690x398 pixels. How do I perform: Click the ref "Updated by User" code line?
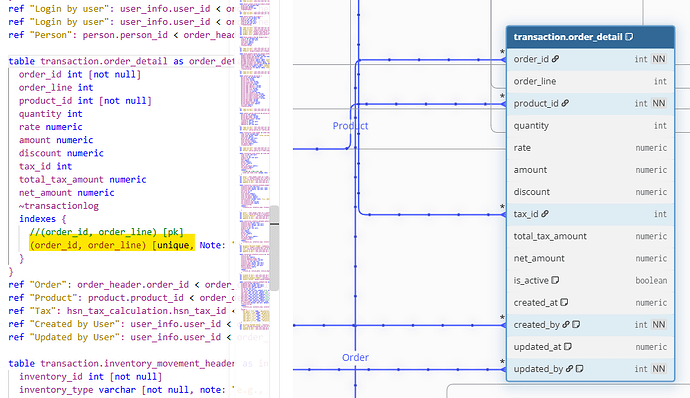pos(121,337)
